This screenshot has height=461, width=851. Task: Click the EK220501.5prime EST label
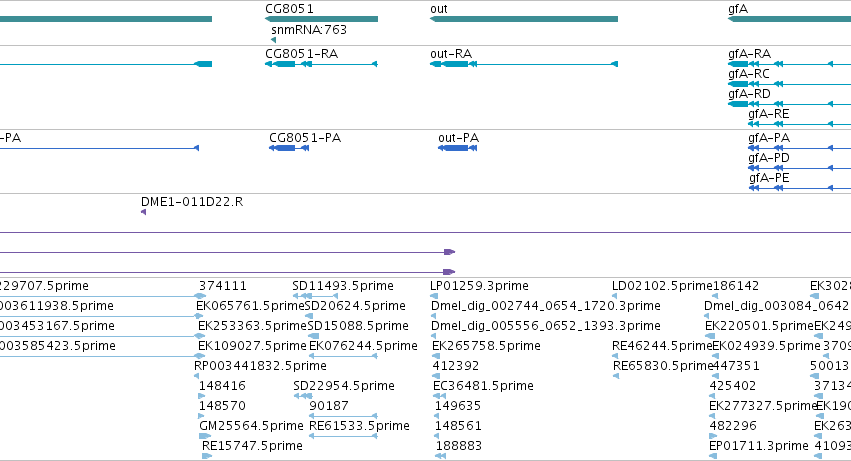pos(760,326)
